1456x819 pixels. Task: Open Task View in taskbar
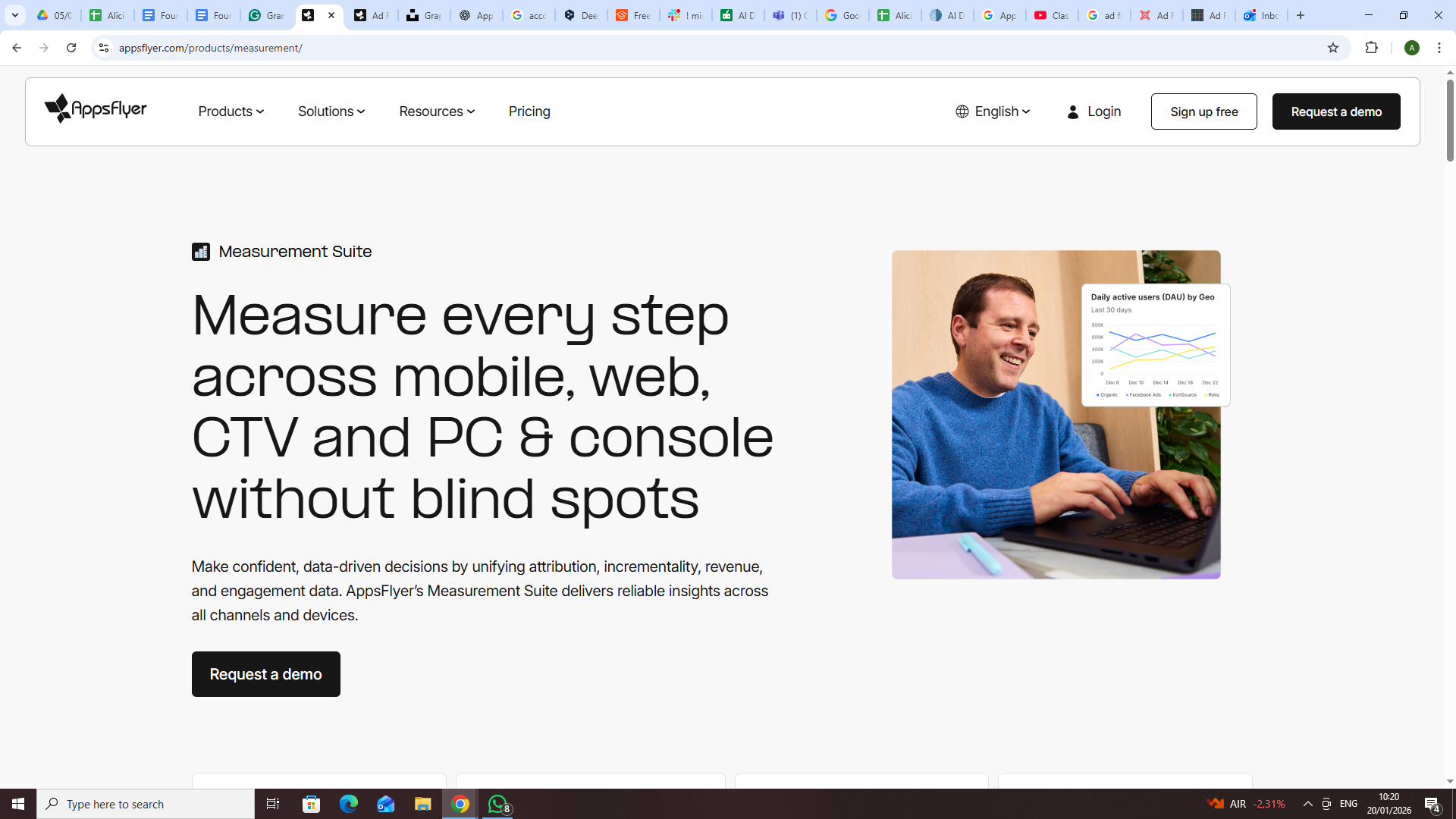[x=273, y=804]
